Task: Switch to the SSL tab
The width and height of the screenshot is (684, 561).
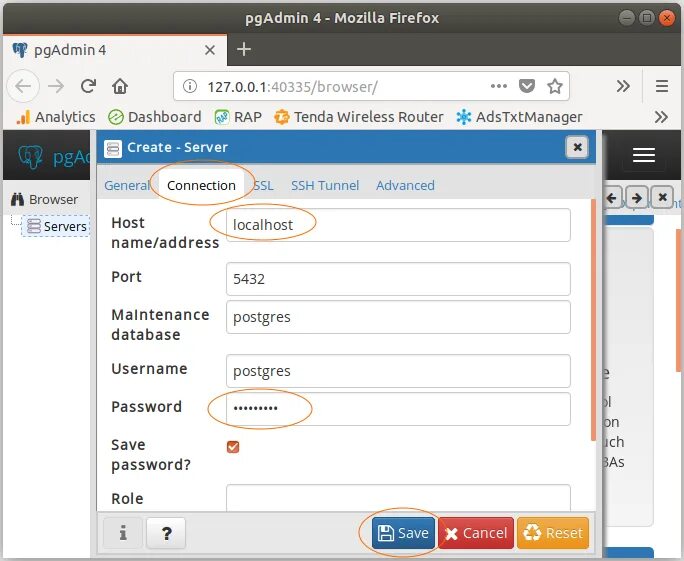Action: click(263, 185)
